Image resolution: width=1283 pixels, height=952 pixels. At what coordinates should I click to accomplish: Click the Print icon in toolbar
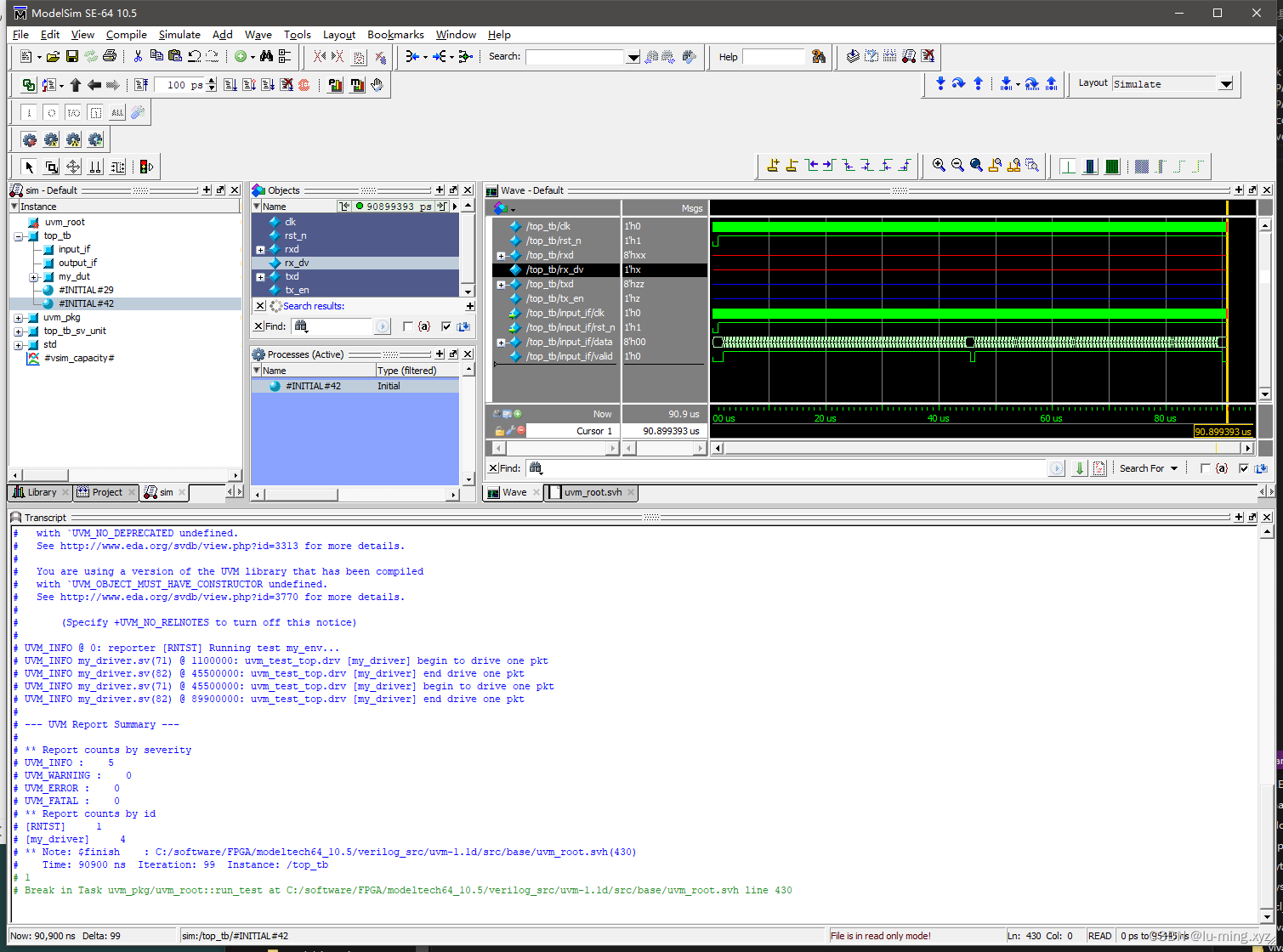point(110,56)
